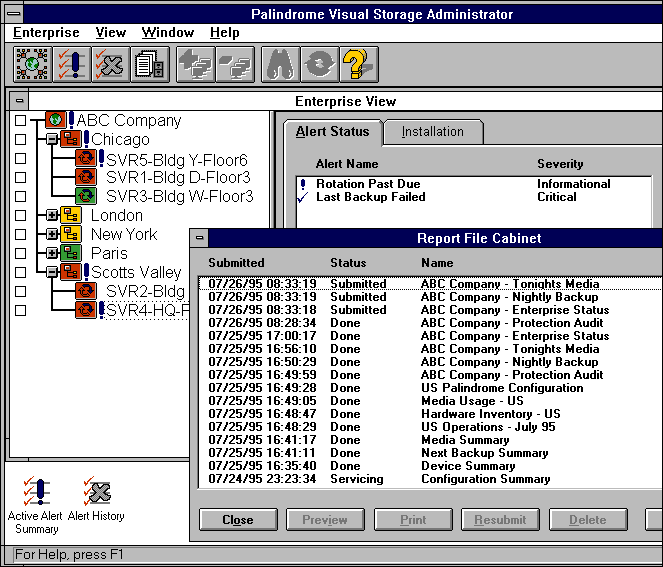Open the Report File Cabinet toolbar icon
The width and height of the screenshot is (663, 567).
tap(150, 64)
